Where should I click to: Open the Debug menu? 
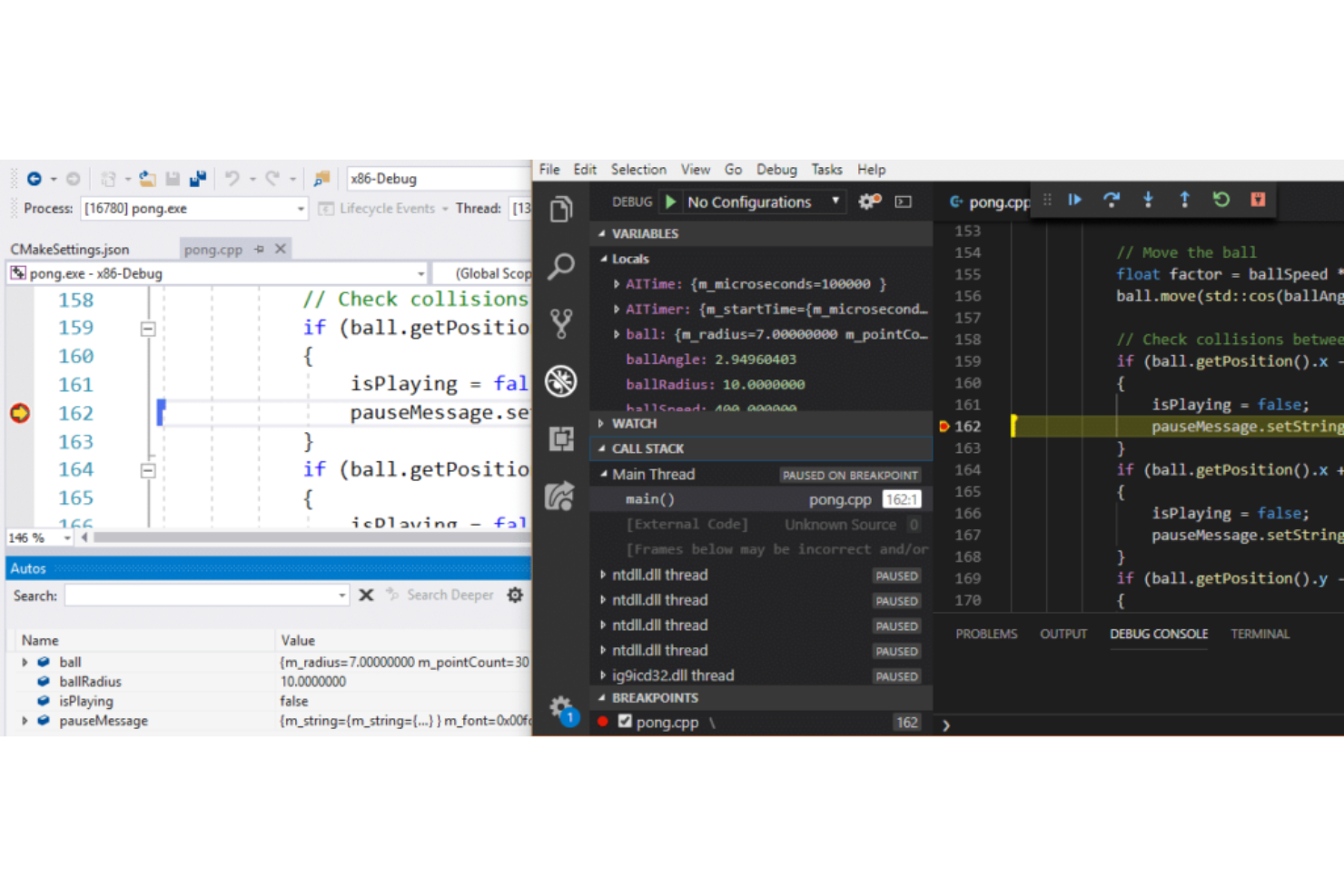click(776, 170)
